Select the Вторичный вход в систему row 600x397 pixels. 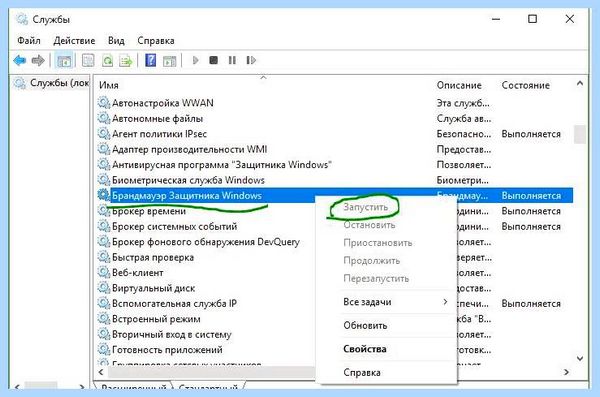pyautogui.click(x=172, y=334)
